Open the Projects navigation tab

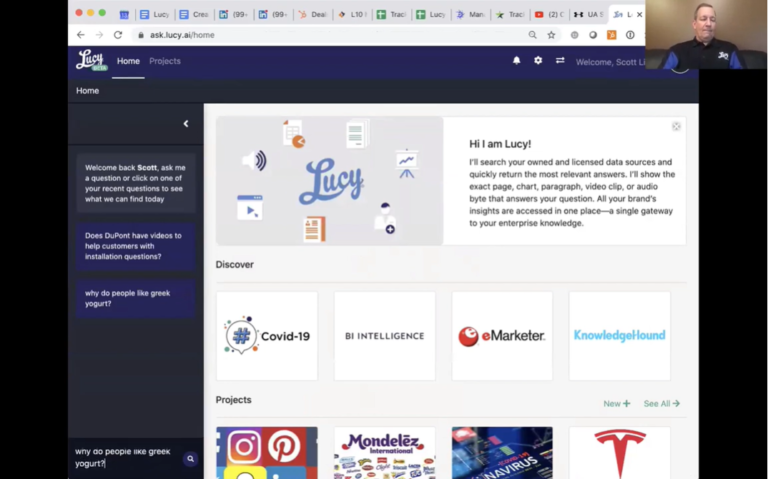165,61
